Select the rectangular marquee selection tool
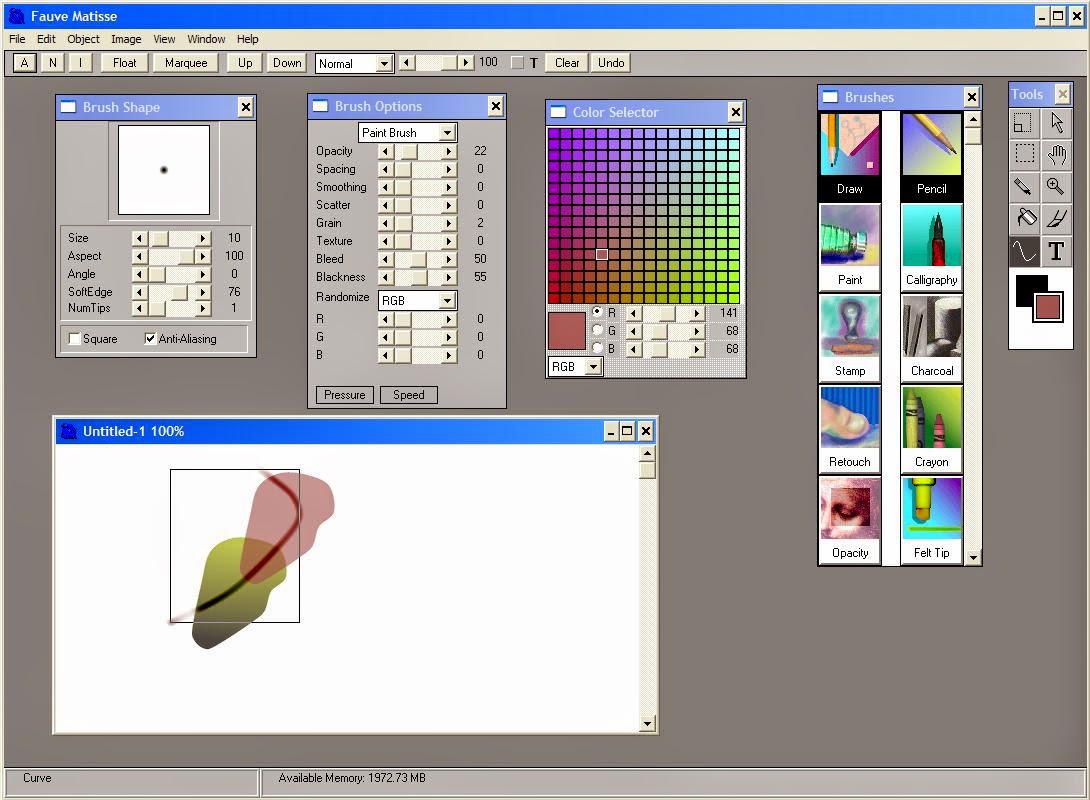The image size is (1090, 800). click(1024, 154)
